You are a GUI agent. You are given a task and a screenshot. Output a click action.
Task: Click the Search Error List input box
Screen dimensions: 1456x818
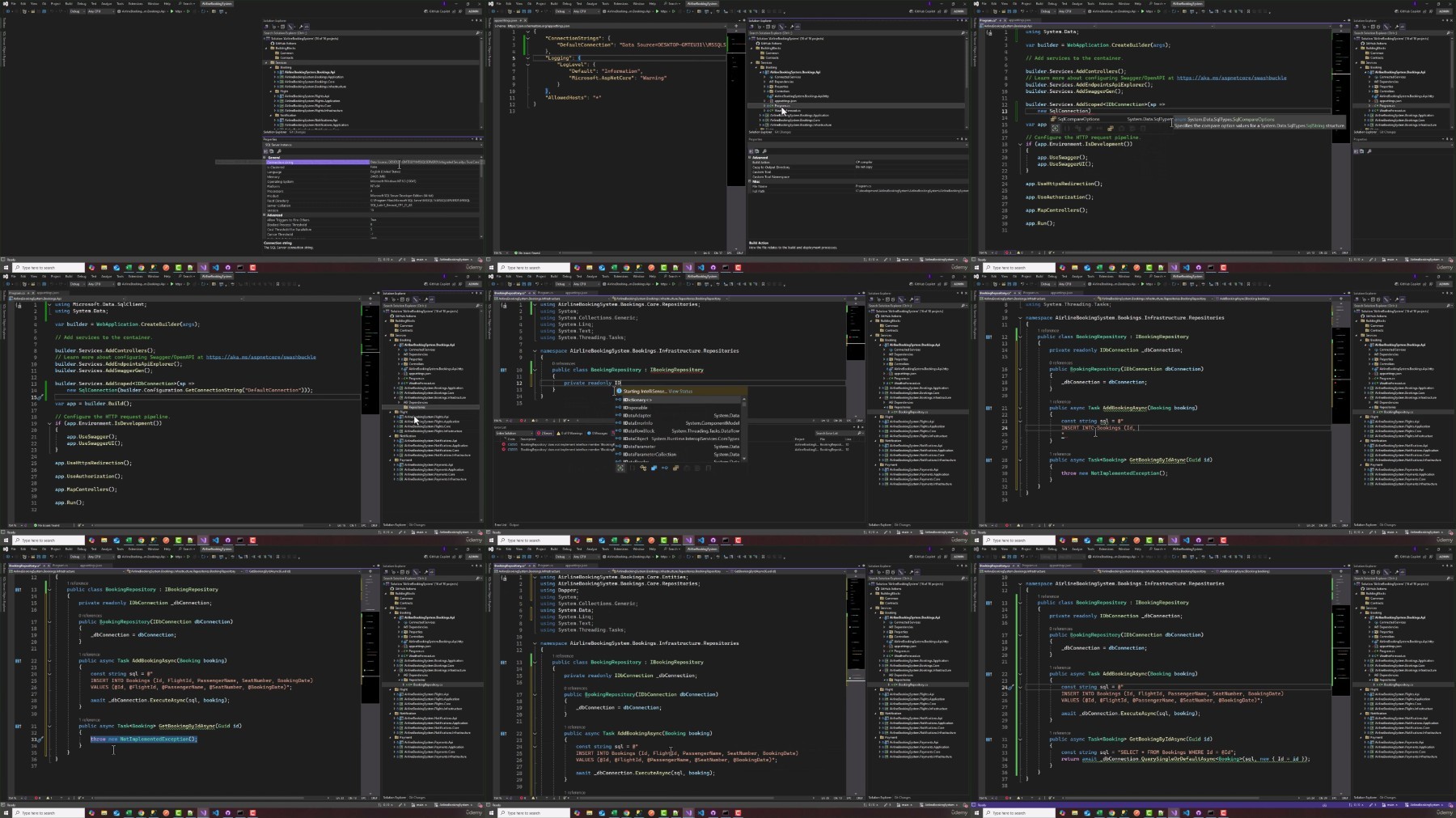pos(836,433)
